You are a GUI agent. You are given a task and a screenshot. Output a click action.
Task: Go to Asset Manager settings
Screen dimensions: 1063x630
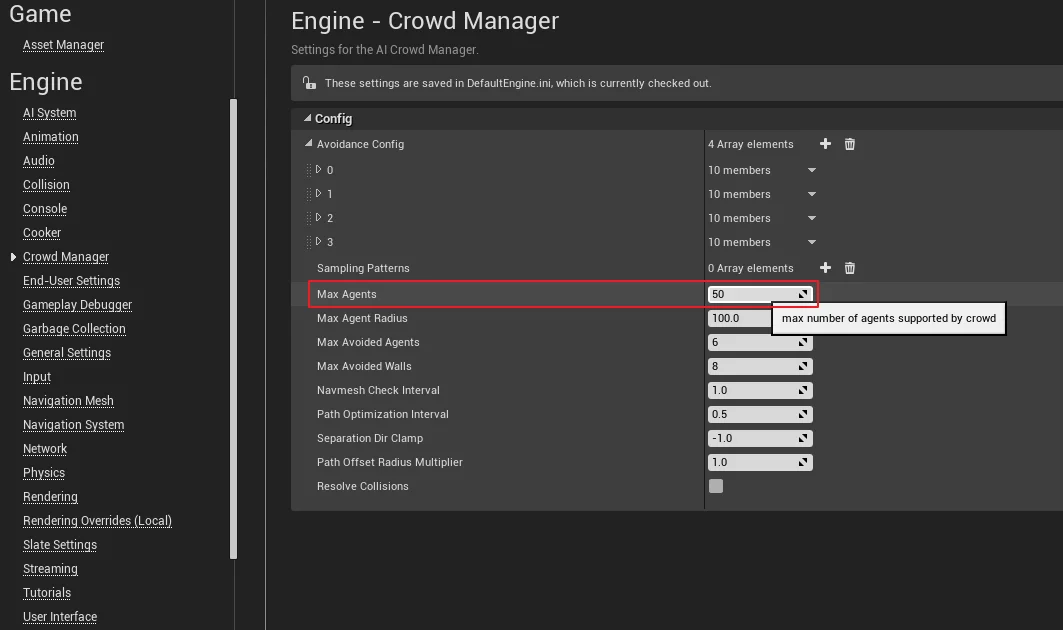tap(63, 45)
